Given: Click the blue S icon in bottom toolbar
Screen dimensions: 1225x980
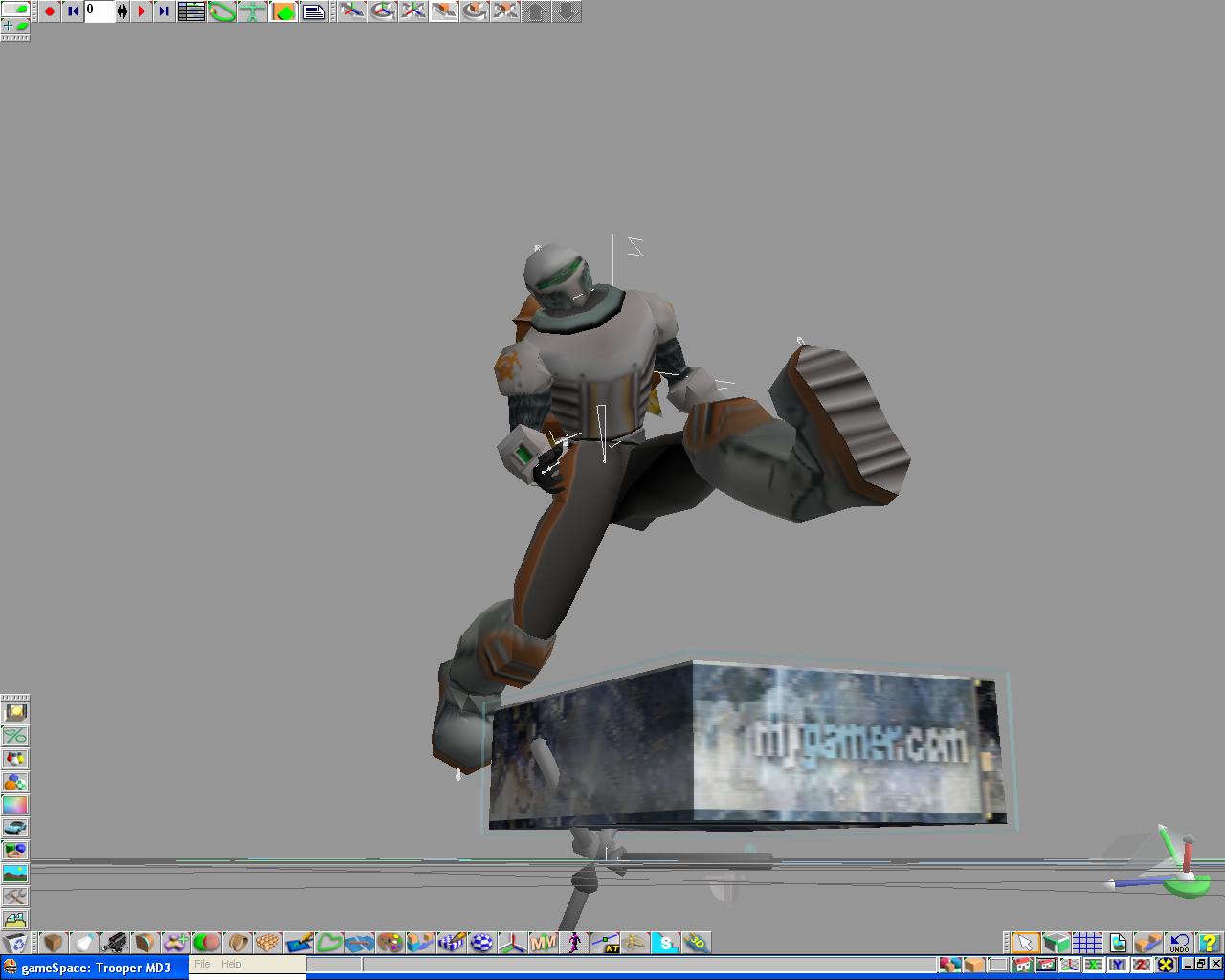Looking at the screenshot, I should (666, 943).
